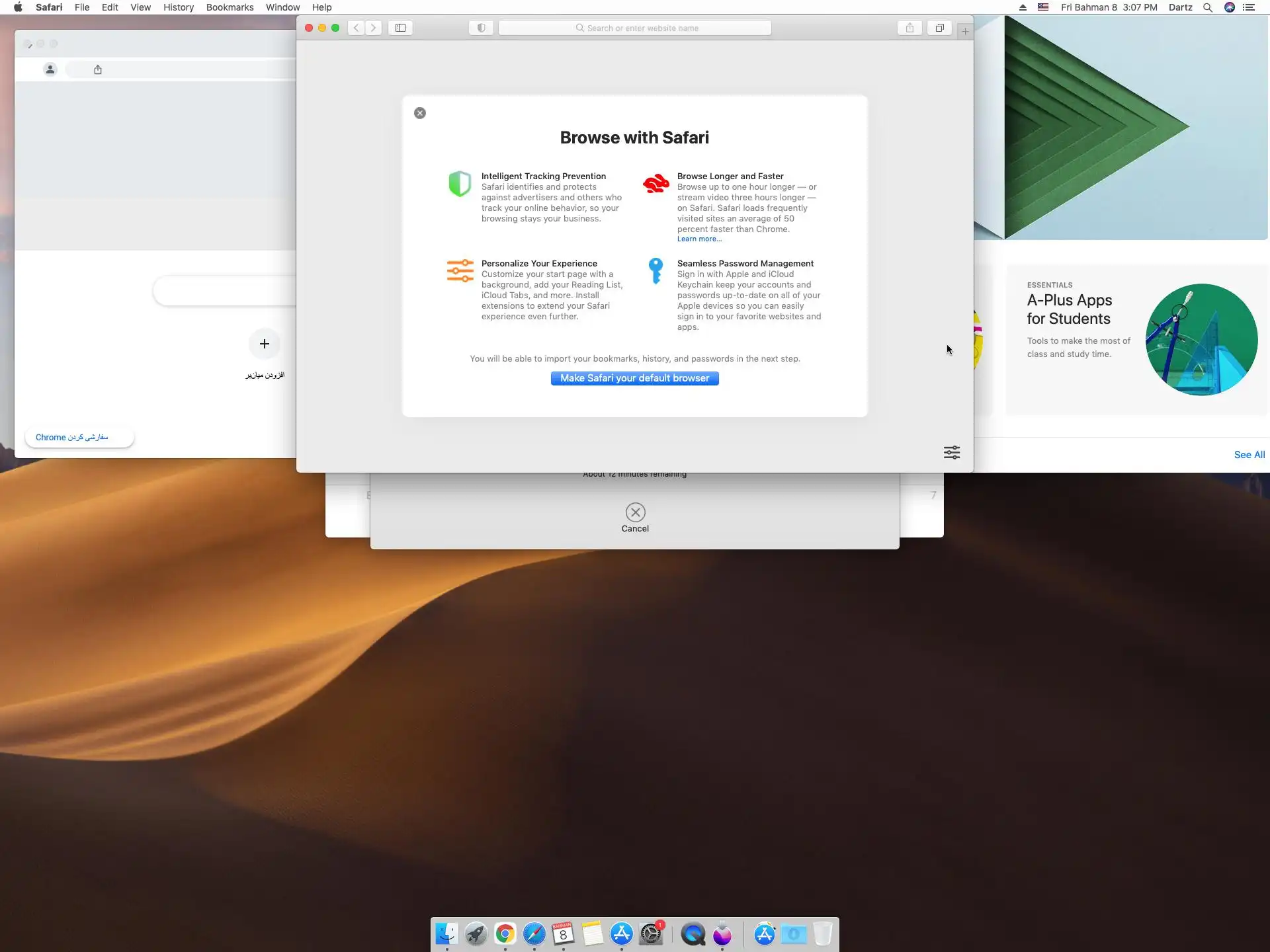This screenshot has height=952, width=1270.
Task: Click the privacy report shield icon
Action: coord(481,28)
